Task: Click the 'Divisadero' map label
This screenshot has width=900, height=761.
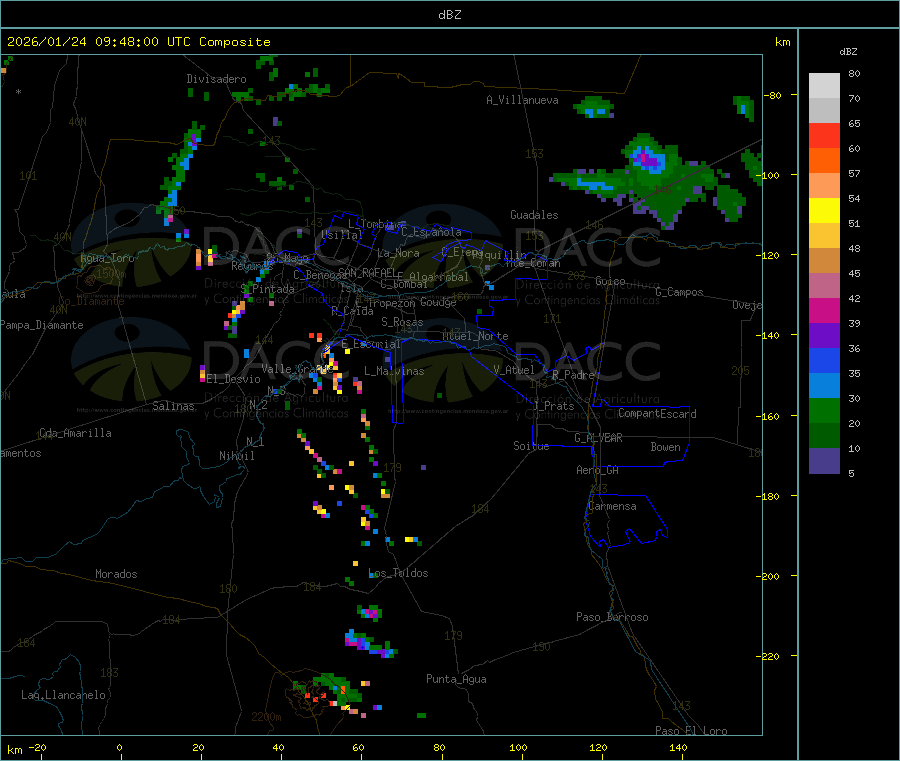Action: tap(216, 79)
